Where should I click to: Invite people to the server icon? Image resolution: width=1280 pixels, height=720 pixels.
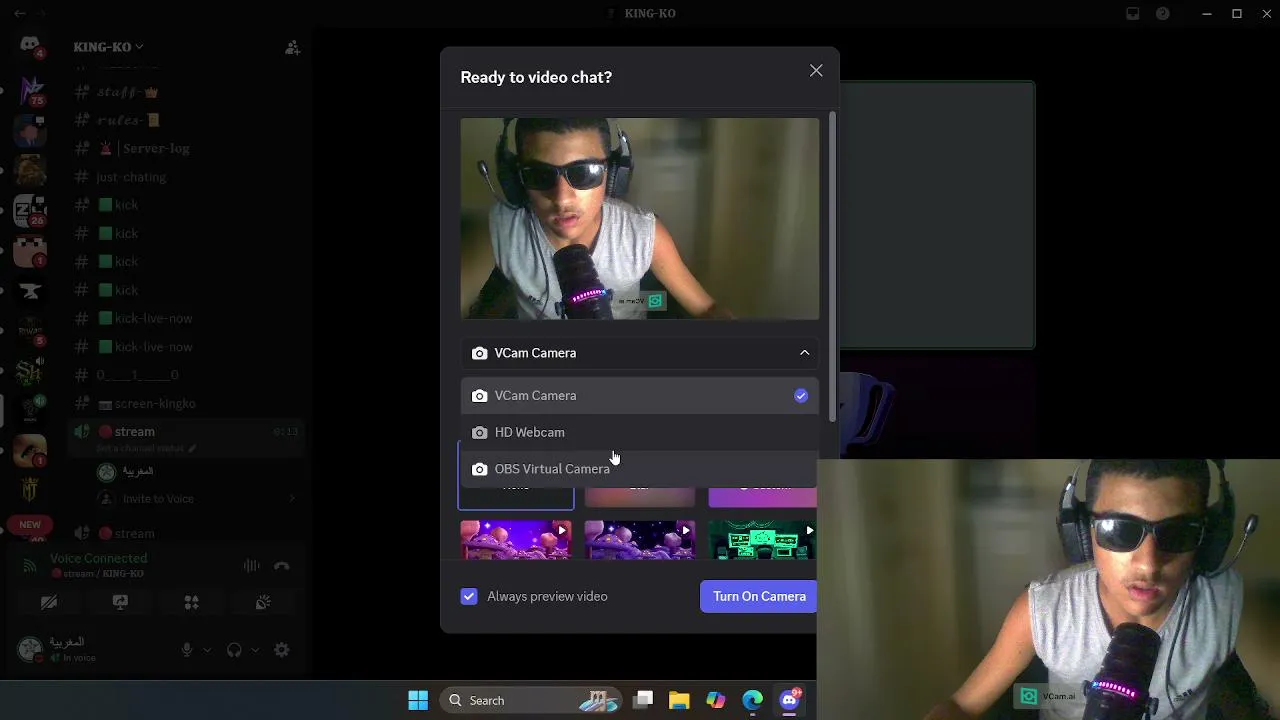(292, 47)
